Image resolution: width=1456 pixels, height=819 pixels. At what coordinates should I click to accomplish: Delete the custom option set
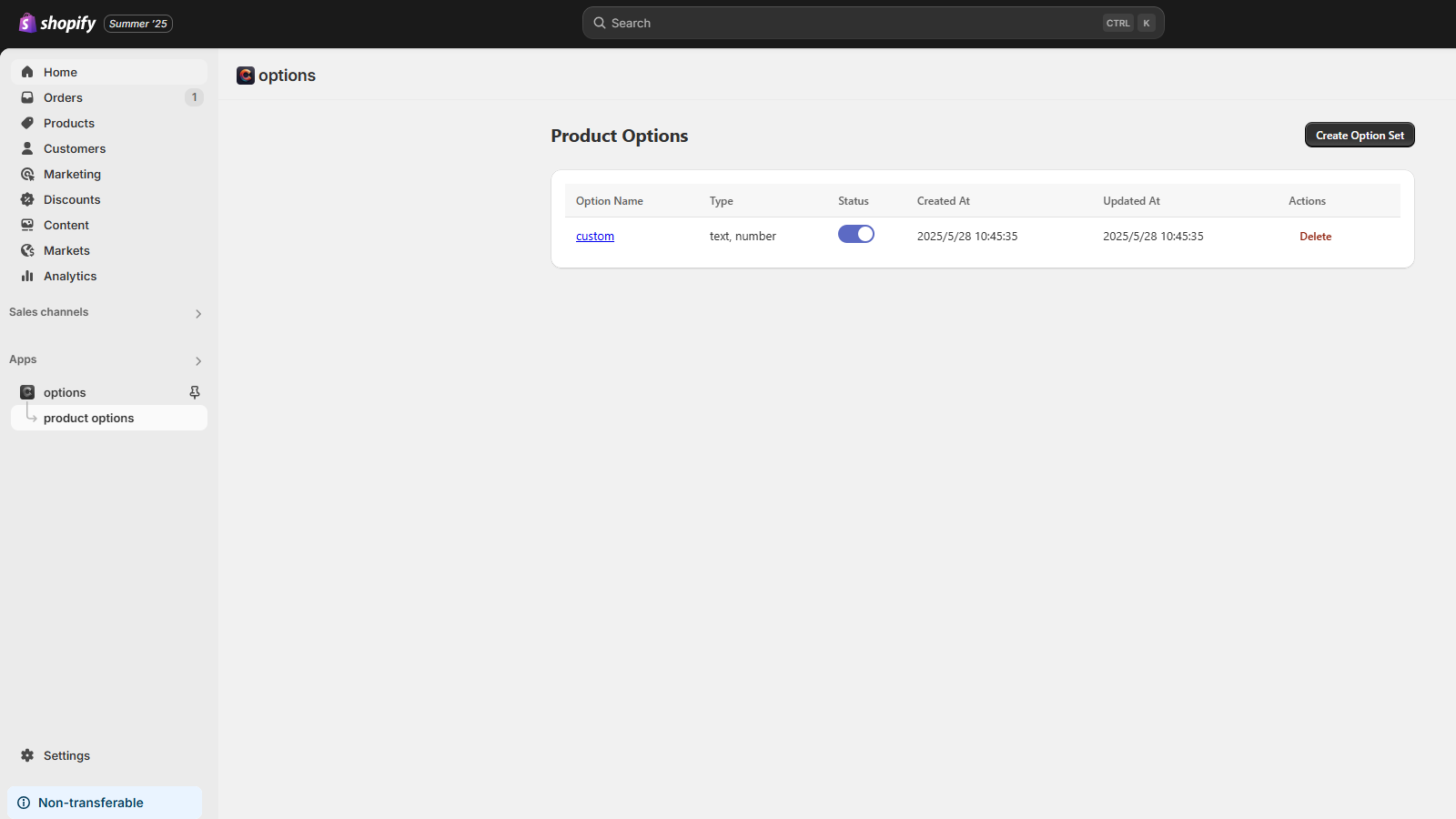[x=1315, y=237]
